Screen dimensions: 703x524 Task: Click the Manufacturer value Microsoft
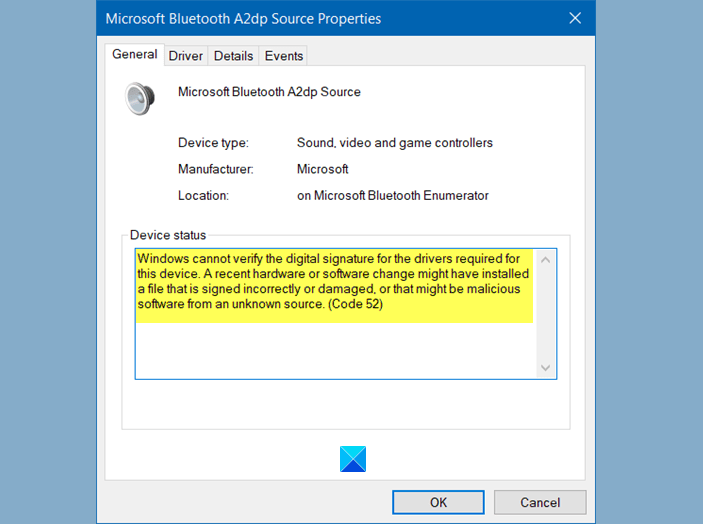[x=322, y=169]
